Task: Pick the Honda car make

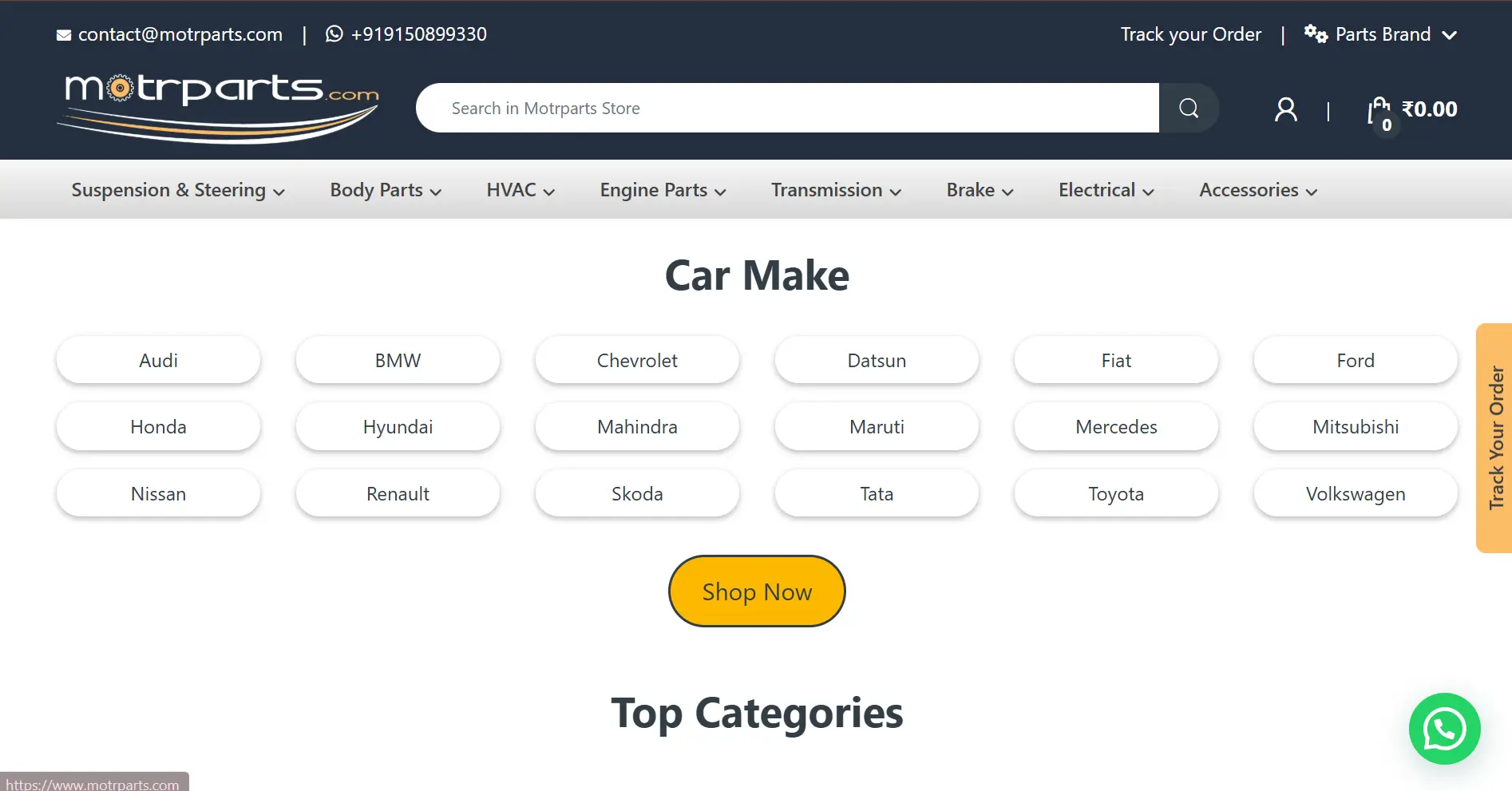Action: tap(158, 427)
